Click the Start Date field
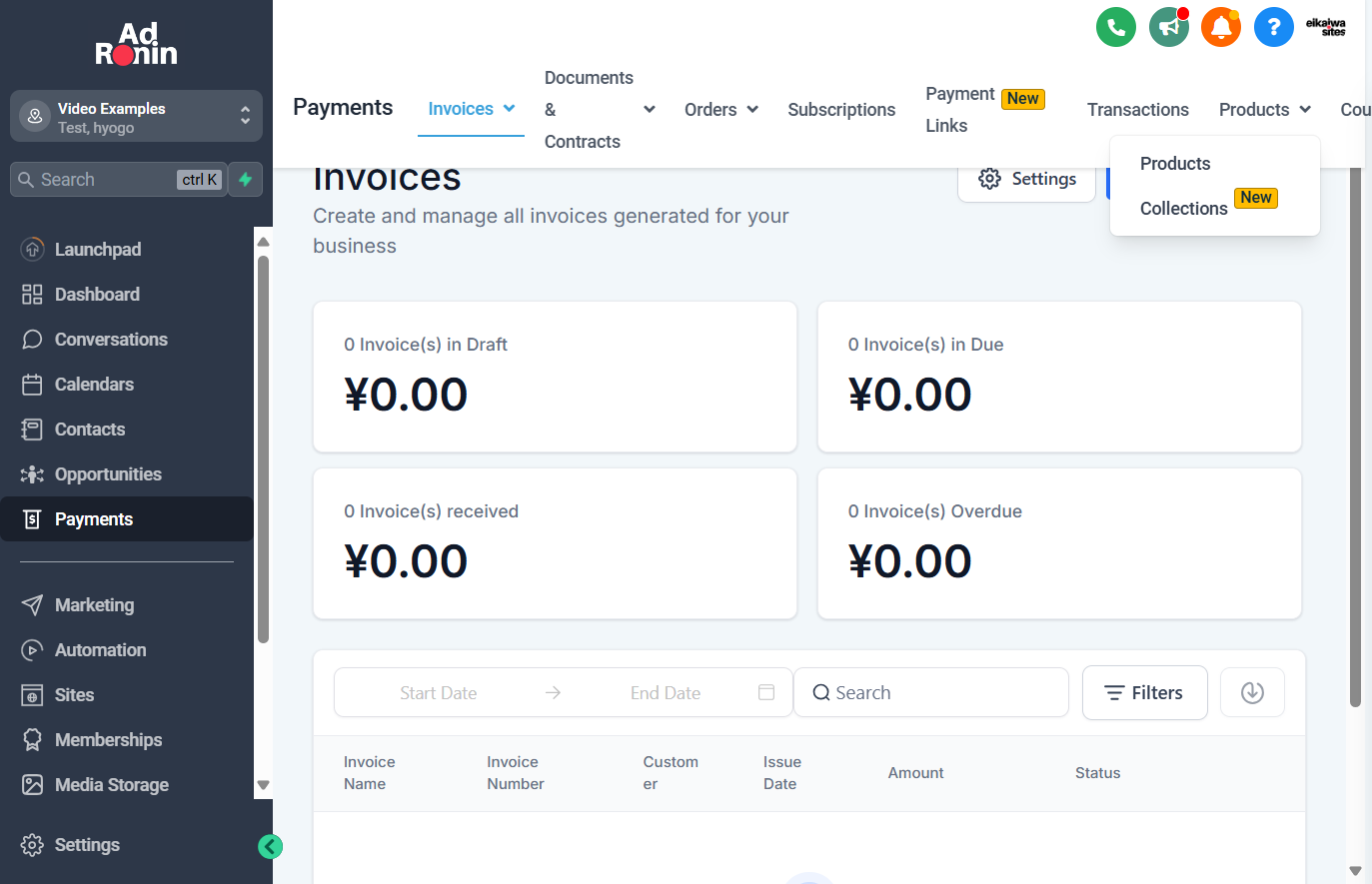 pyautogui.click(x=439, y=693)
